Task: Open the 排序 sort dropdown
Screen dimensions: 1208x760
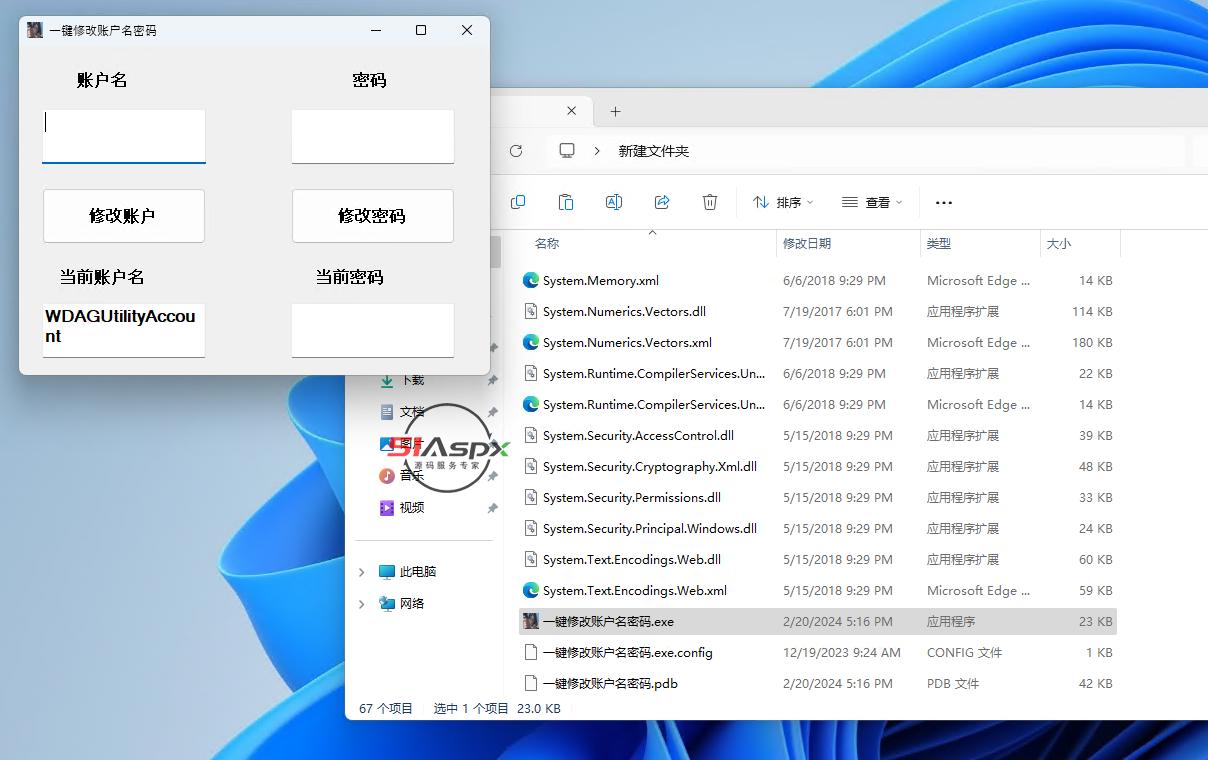Action: (x=783, y=202)
